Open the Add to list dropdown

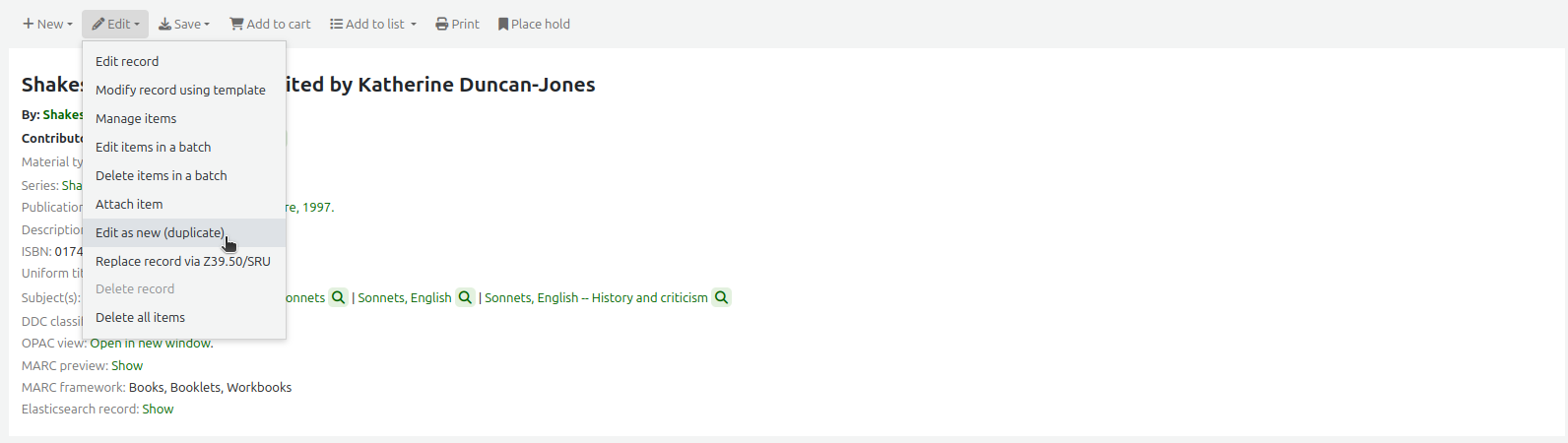click(373, 24)
